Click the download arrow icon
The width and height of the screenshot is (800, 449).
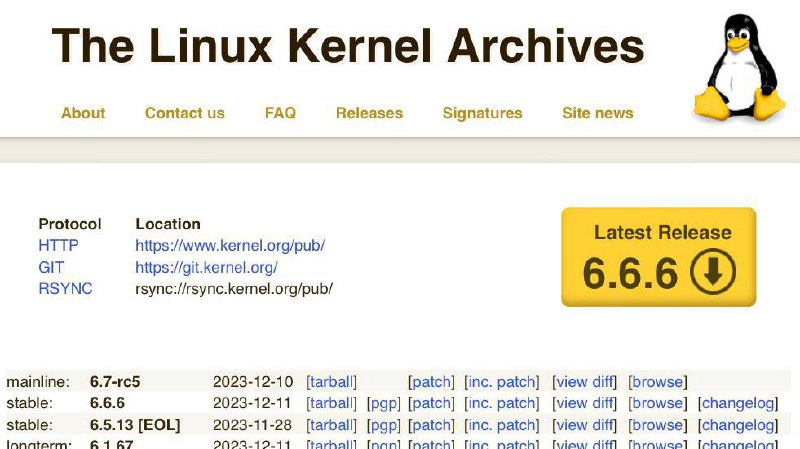(x=713, y=271)
